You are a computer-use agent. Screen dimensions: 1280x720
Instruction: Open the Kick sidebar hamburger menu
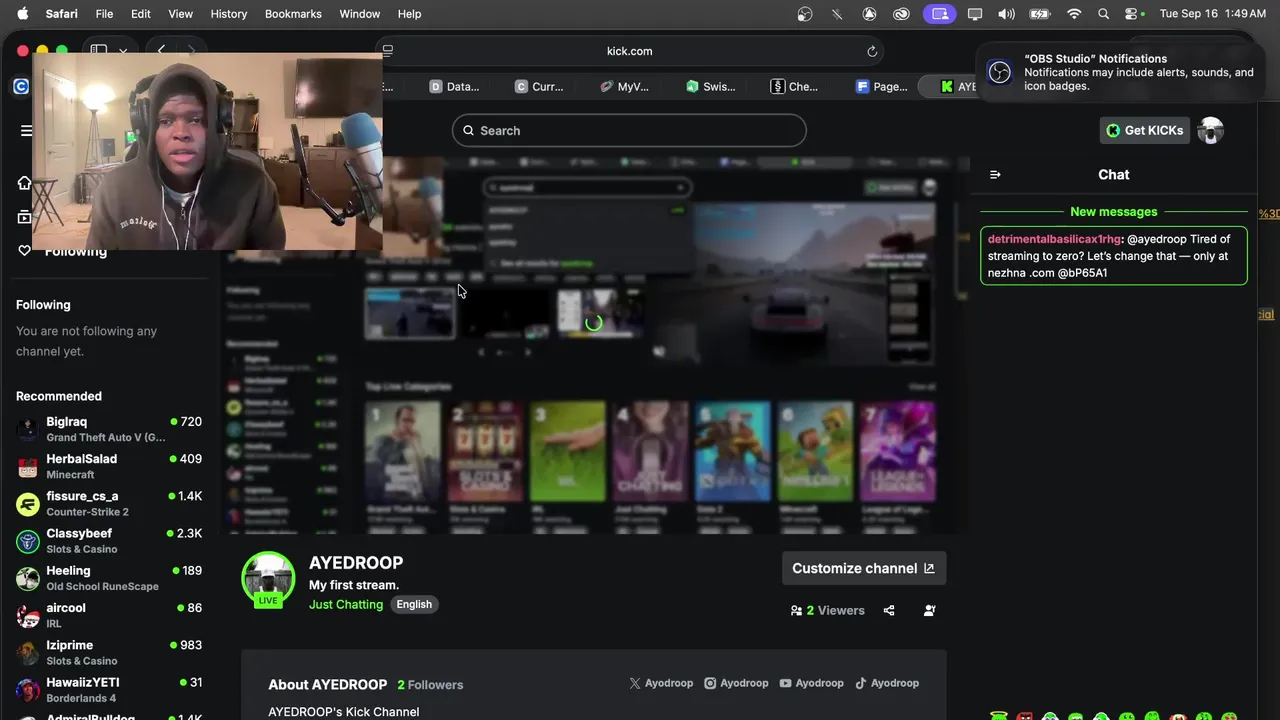coord(26,130)
